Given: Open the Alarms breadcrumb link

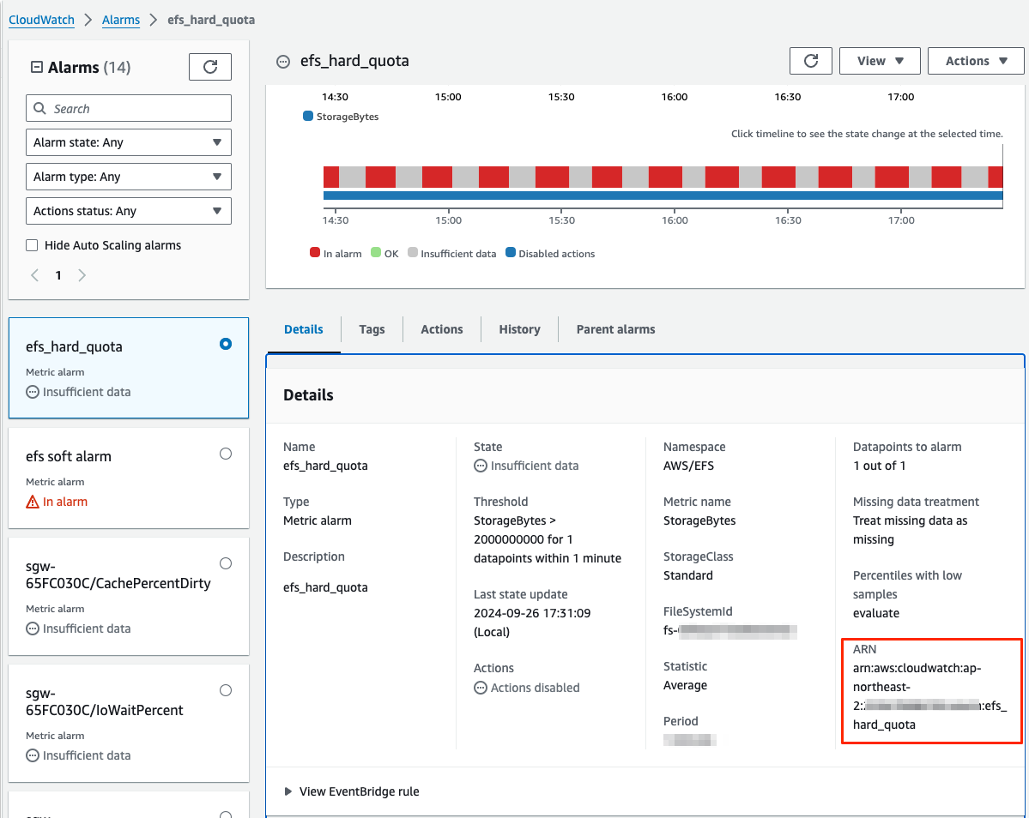Looking at the screenshot, I should pyautogui.click(x=120, y=19).
